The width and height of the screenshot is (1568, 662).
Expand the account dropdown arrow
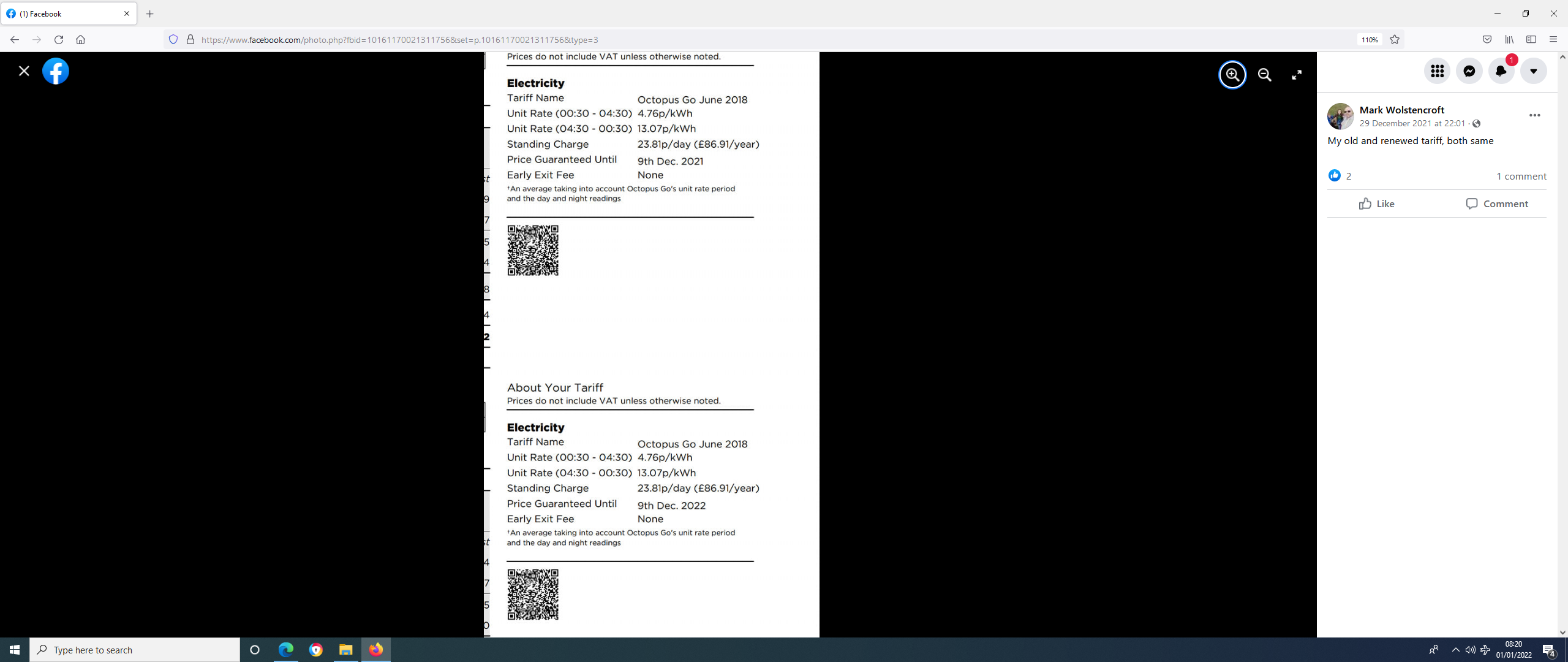tap(1533, 71)
